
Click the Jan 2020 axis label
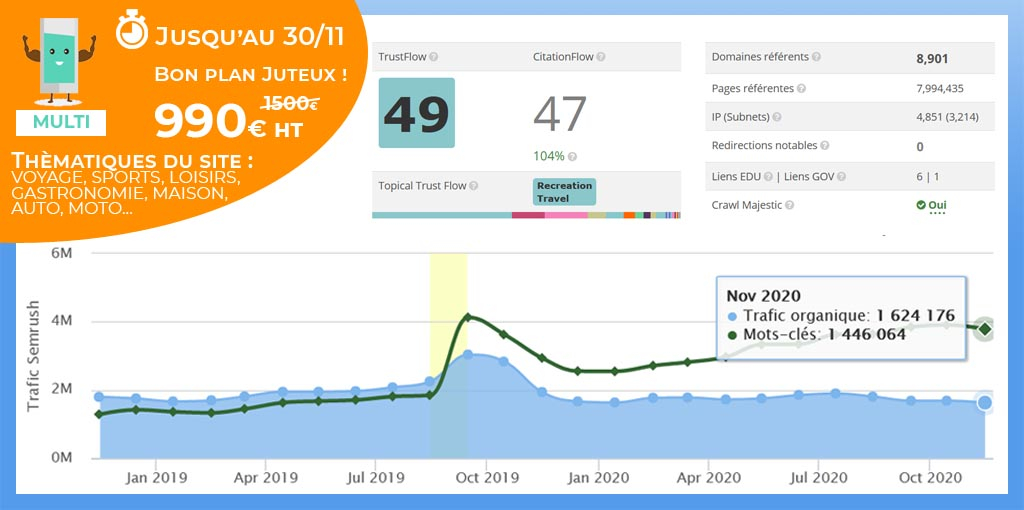click(597, 477)
